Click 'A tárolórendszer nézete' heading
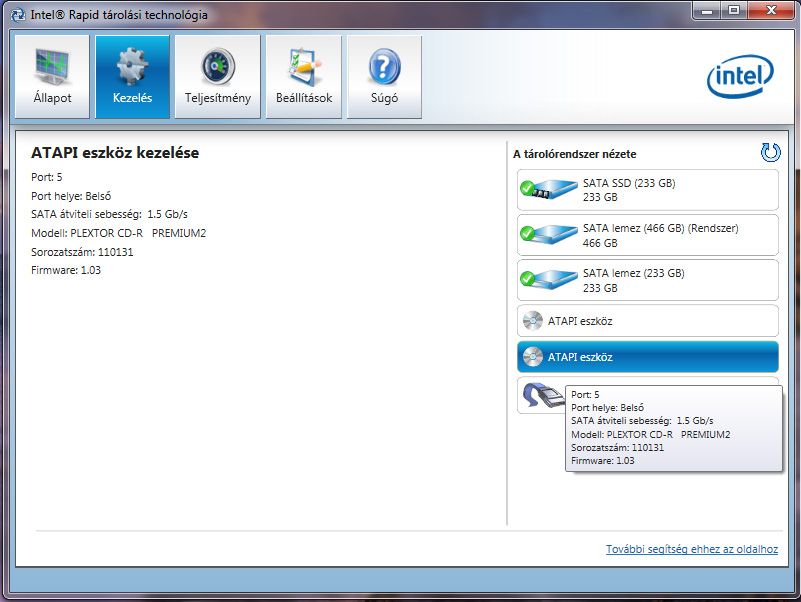Image resolution: width=801 pixels, height=602 pixels. (575, 154)
